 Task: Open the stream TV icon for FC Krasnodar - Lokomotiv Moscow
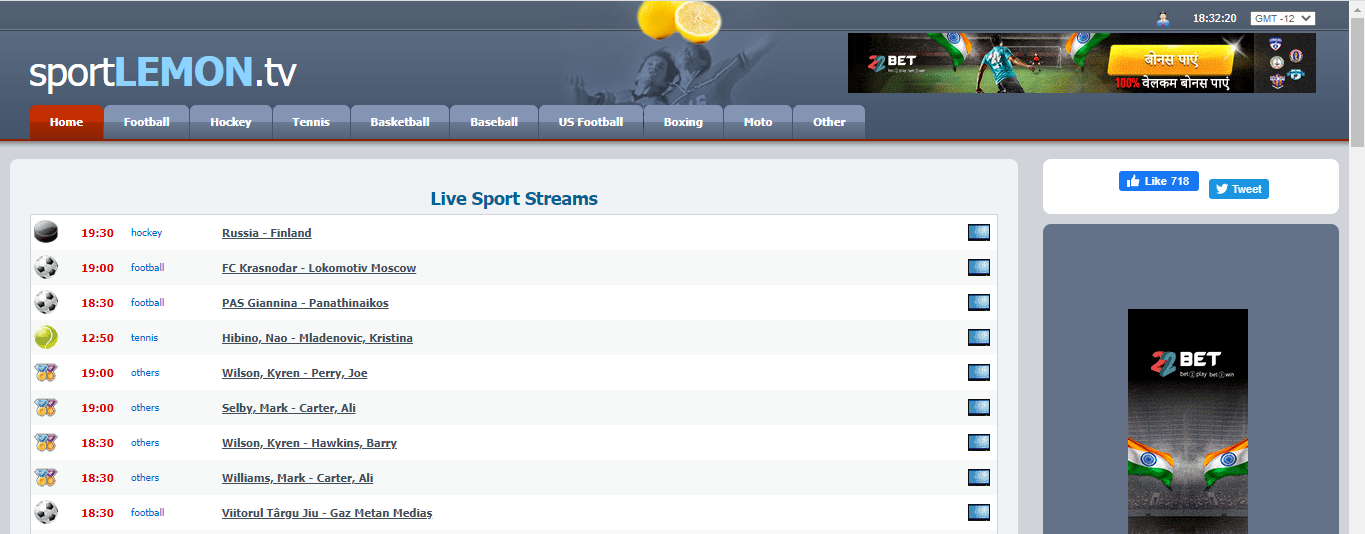(x=979, y=268)
